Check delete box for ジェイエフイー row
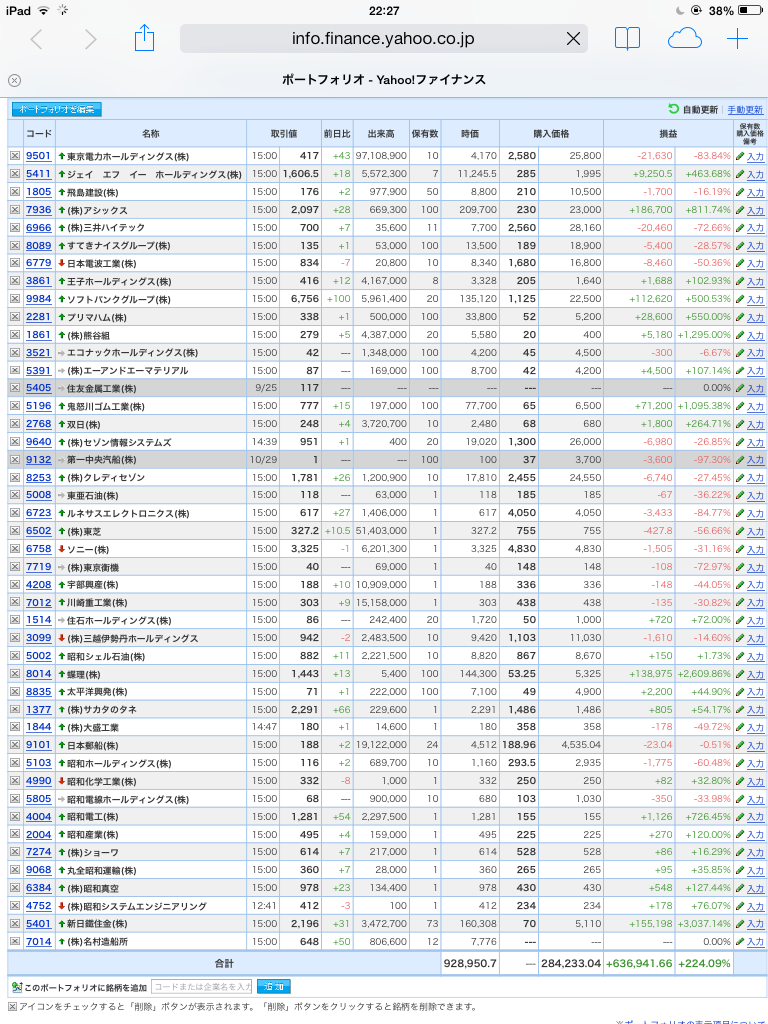The image size is (768, 1024). [x=14, y=174]
